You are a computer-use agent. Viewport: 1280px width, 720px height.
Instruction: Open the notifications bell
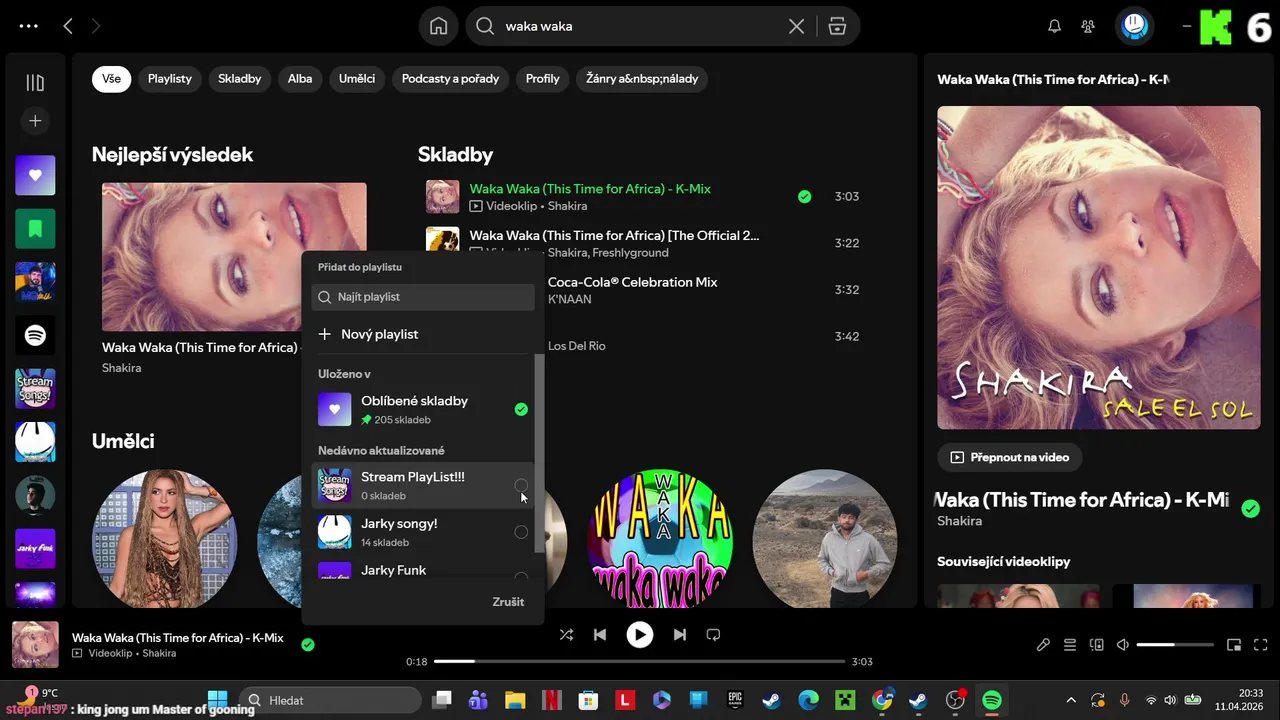[x=1054, y=26]
